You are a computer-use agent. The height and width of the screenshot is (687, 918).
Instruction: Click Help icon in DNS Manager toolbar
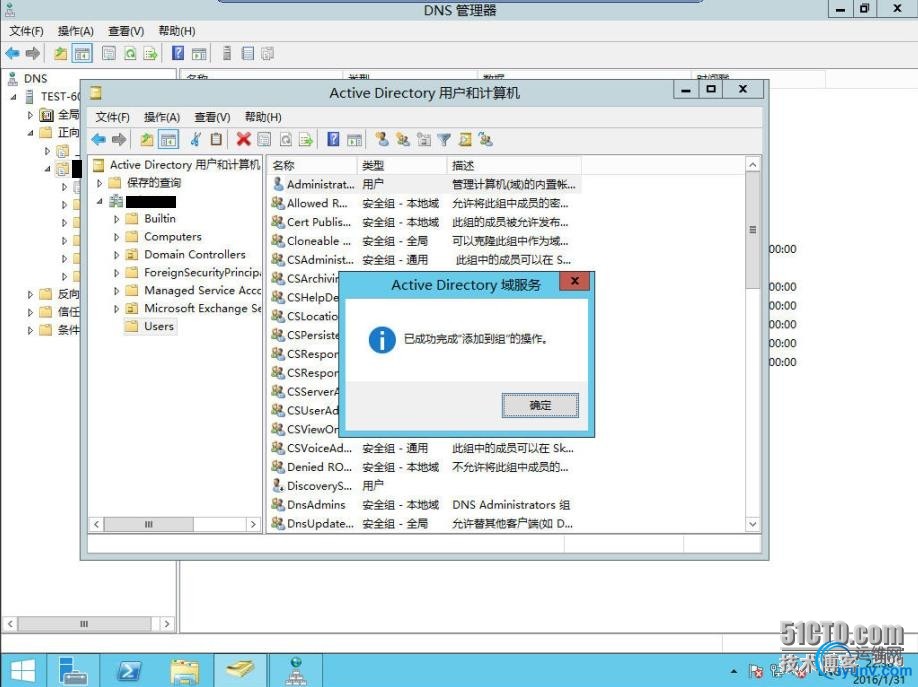pos(178,53)
